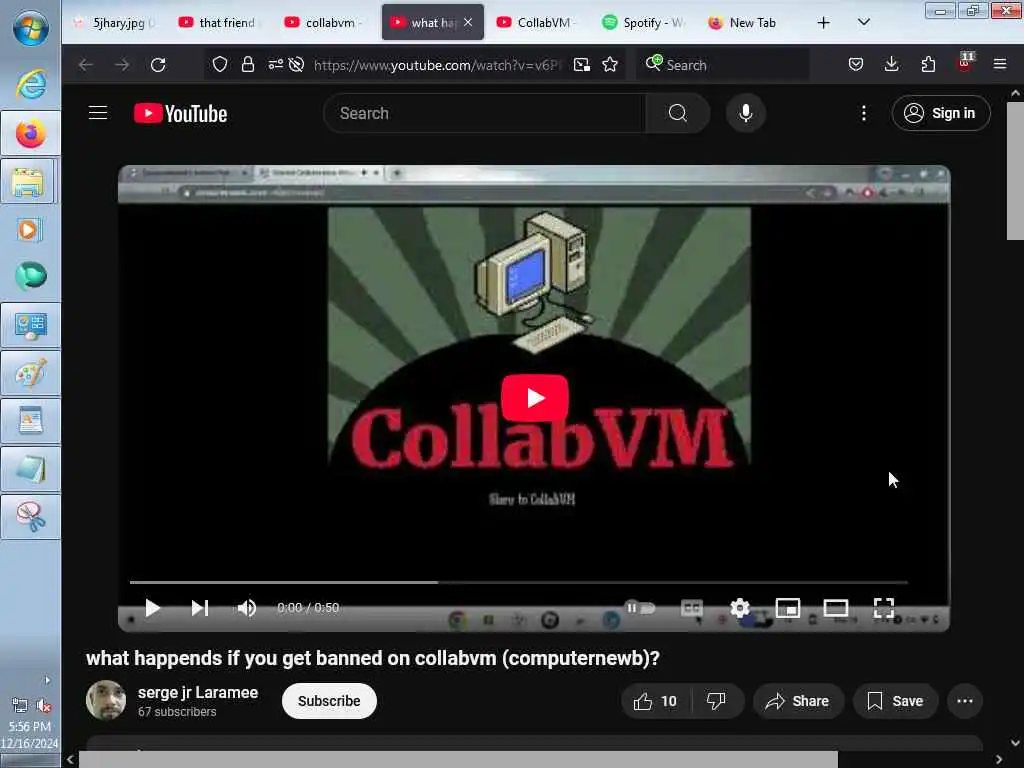Open the Windows Start orb
This screenshot has width=1024, height=768.
point(31,27)
